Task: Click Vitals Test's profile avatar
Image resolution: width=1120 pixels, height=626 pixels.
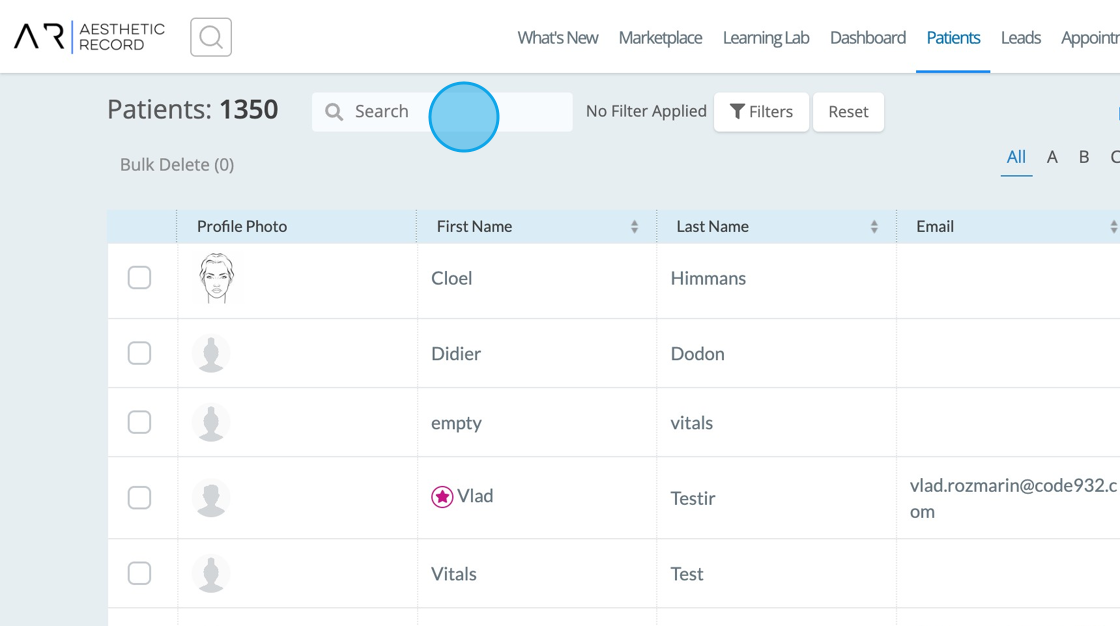Action: pos(211,574)
